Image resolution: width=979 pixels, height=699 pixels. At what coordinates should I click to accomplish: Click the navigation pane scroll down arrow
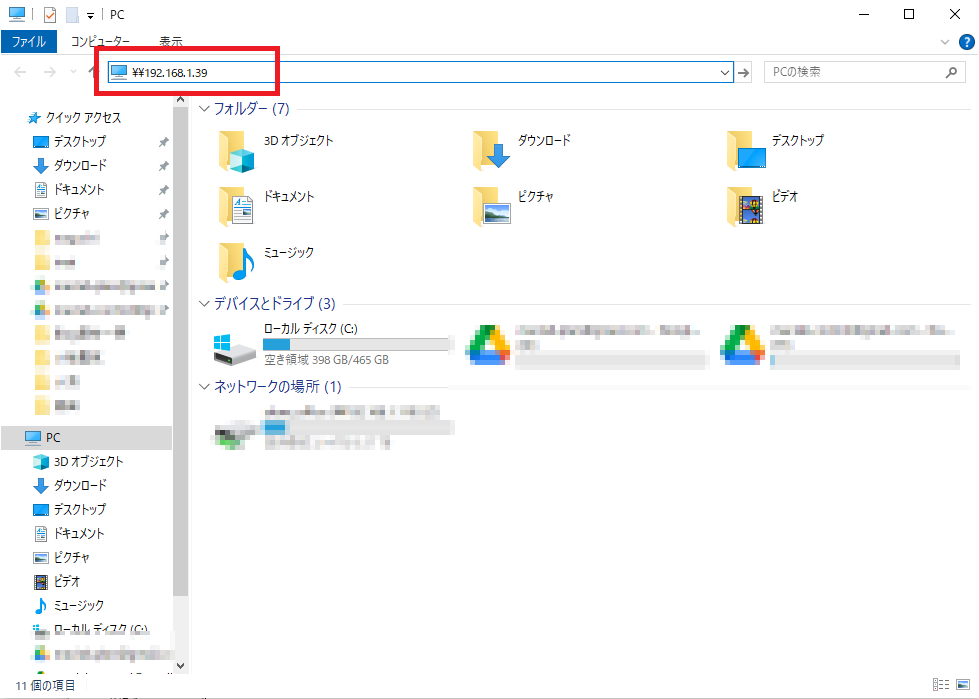[x=180, y=665]
